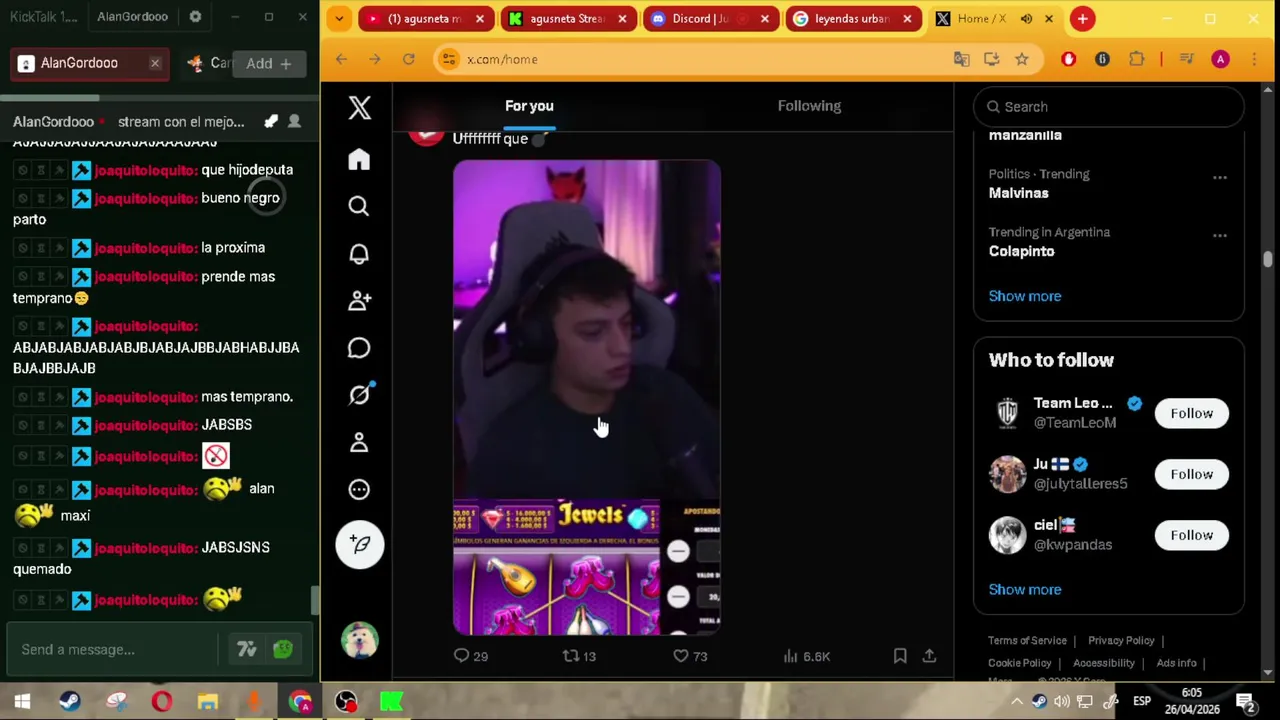The image size is (1280, 720).
Task: Open the Accessibility footer link
Action: tap(1103, 663)
